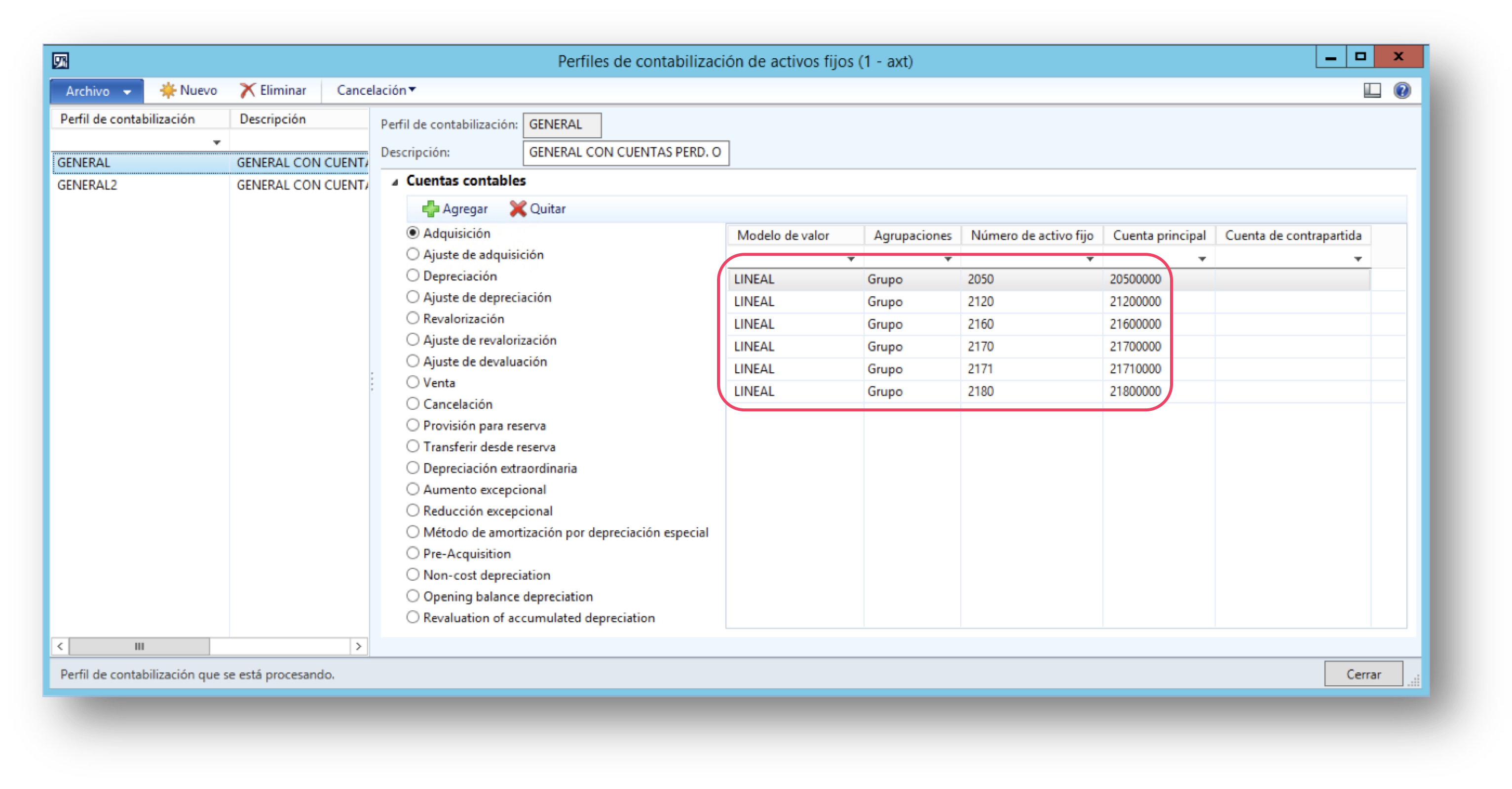Select the Cancelación radio button
The width and height of the screenshot is (1512, 789).
(413, 403)
